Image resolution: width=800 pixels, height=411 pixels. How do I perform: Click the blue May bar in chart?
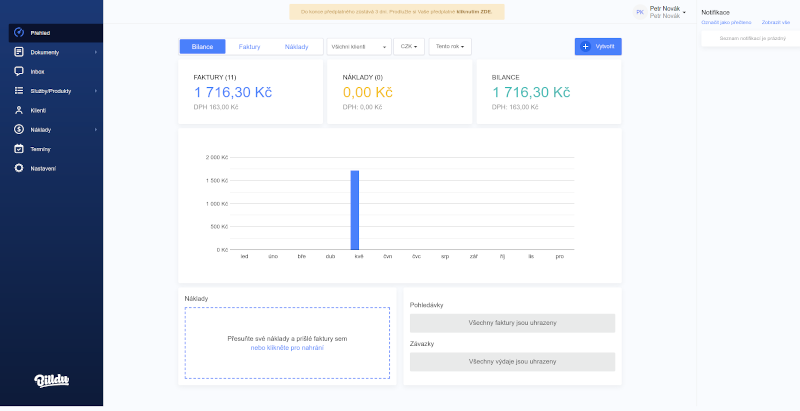pos(354,210)
